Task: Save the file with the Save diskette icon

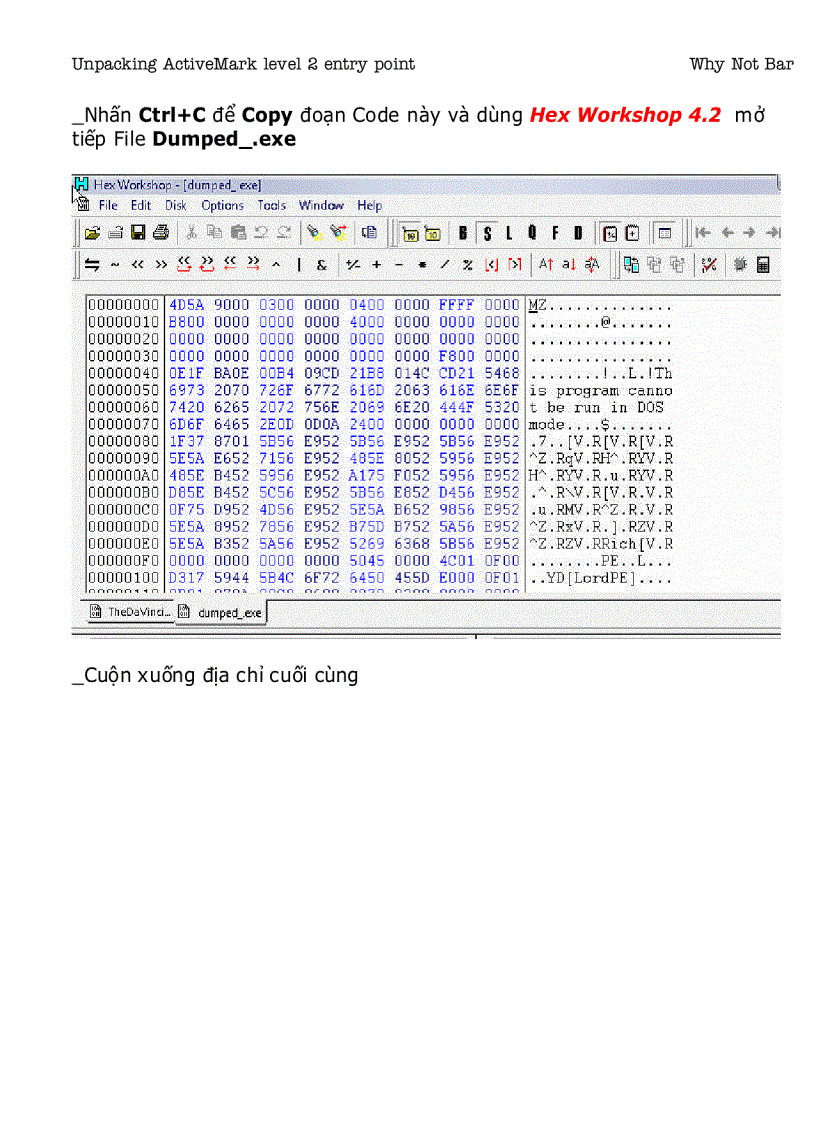Action: point(137,233)
